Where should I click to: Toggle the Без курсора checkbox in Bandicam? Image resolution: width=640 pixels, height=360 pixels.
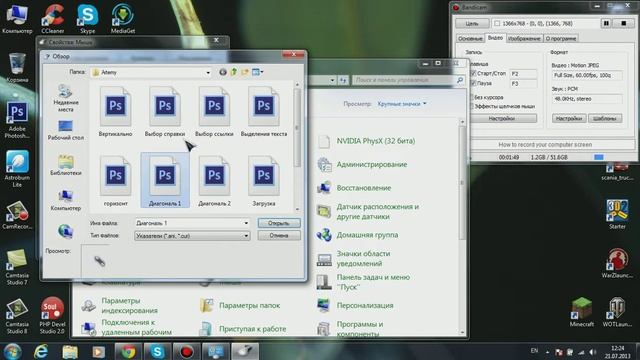pos(472,97)
